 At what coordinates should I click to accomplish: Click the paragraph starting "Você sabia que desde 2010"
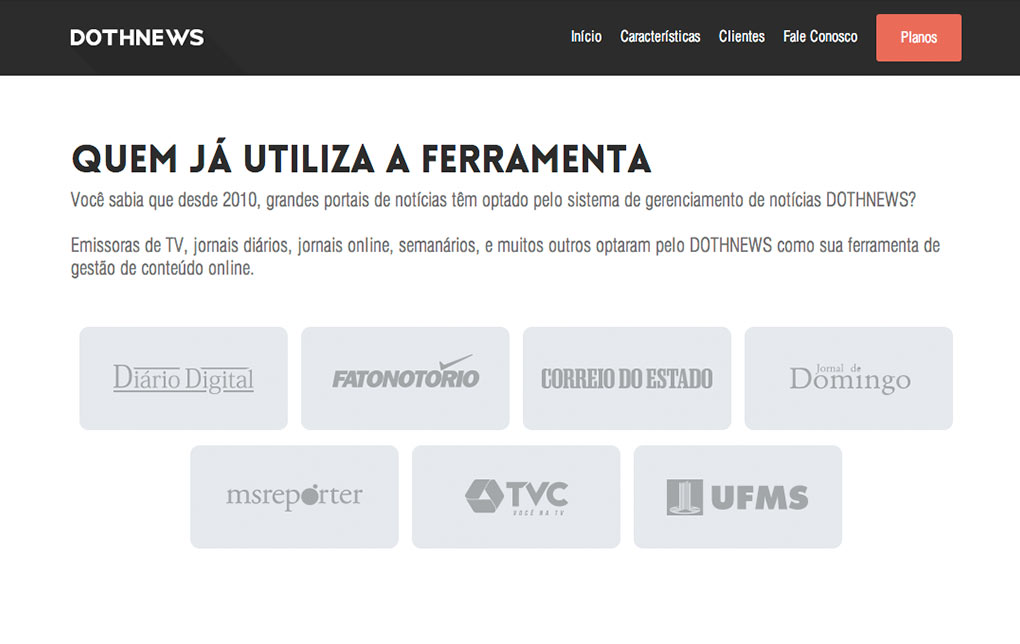click(493, 200)
